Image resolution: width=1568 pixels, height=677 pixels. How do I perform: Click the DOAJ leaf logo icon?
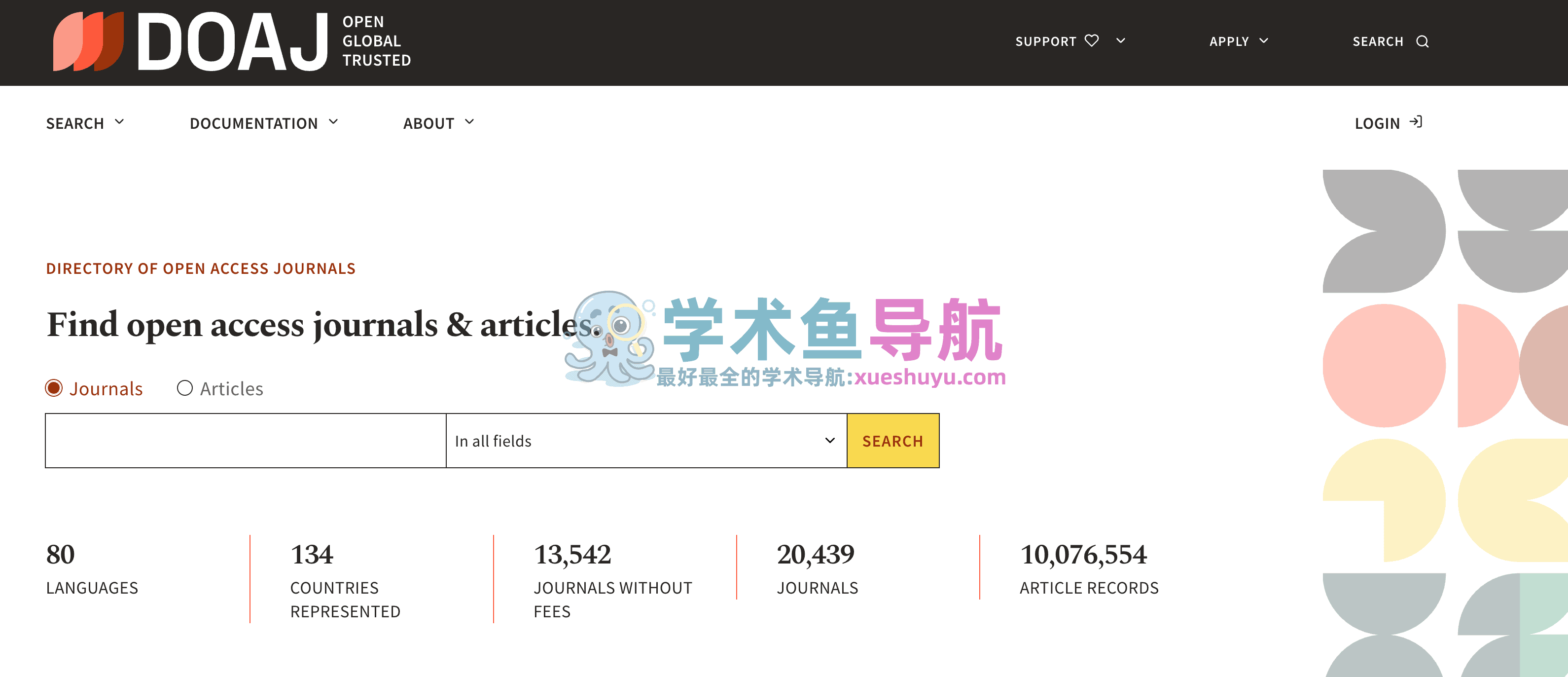point(88,41)
